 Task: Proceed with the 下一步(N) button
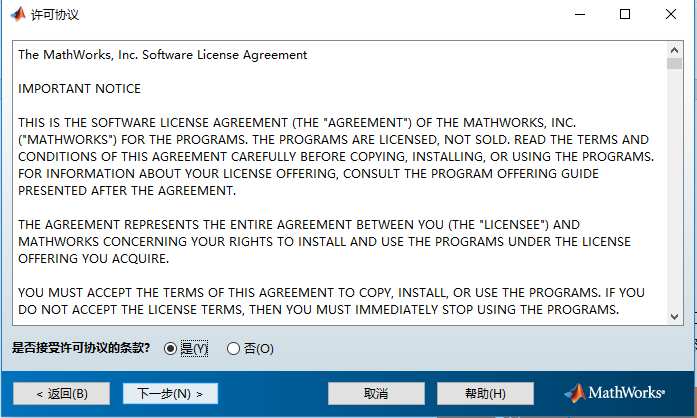click(170, 393)
